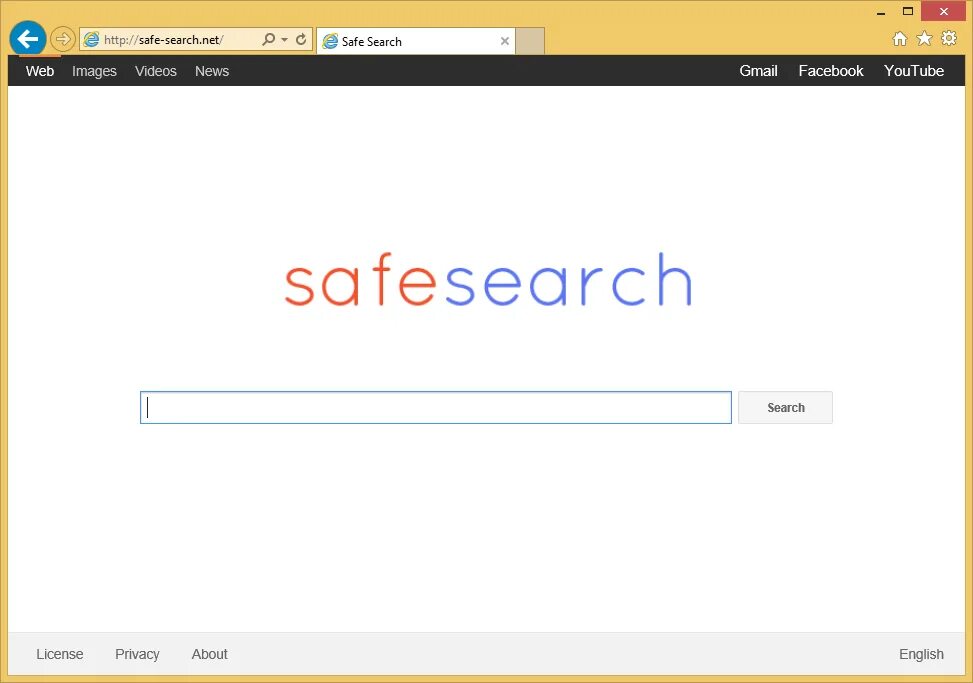Open the YouTube link
The image size is (973, 683).
[x=914, y=71]
